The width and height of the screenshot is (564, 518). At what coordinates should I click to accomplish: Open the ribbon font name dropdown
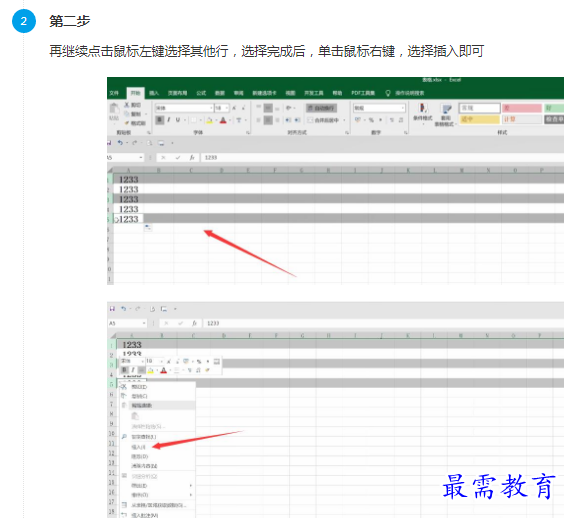pos(212,108)
